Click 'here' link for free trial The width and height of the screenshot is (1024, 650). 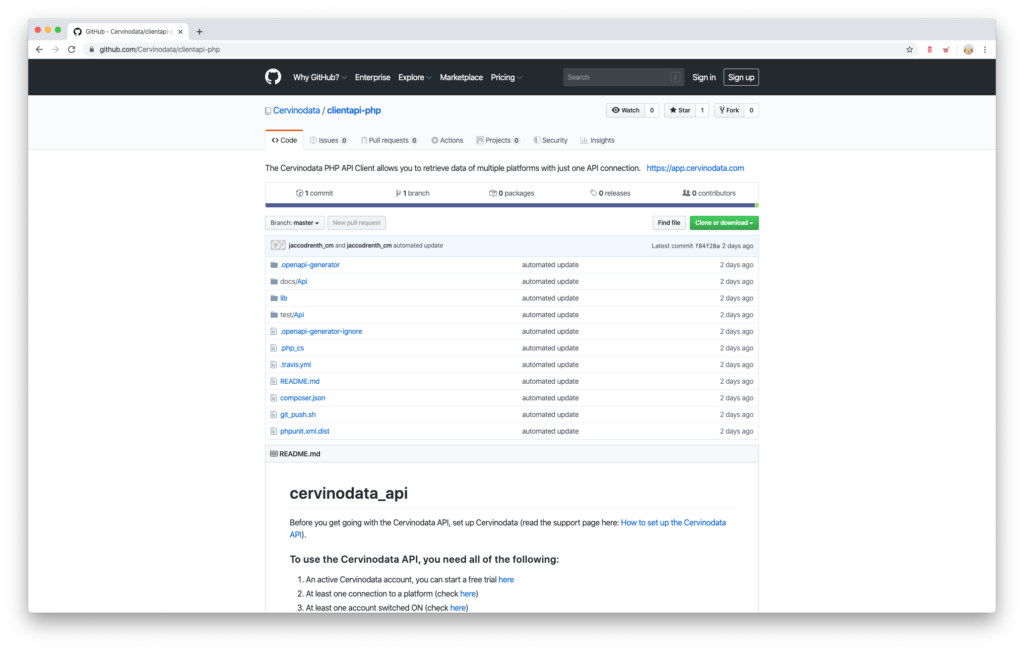tap(506, 579)
